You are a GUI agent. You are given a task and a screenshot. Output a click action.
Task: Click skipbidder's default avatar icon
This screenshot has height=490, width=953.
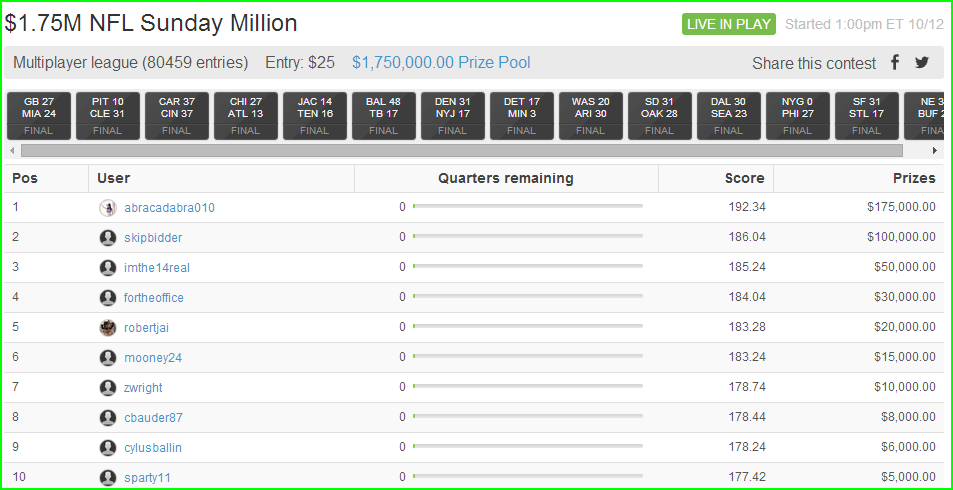tap(108, 238)
